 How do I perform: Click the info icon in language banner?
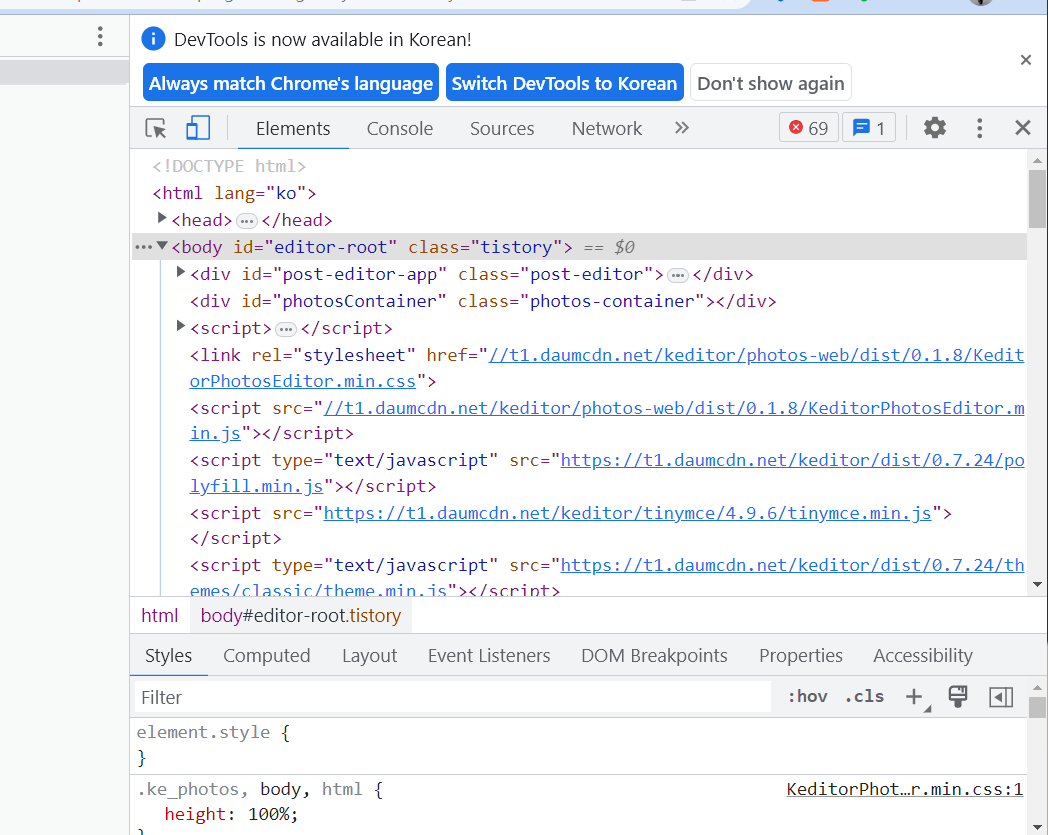153,39
